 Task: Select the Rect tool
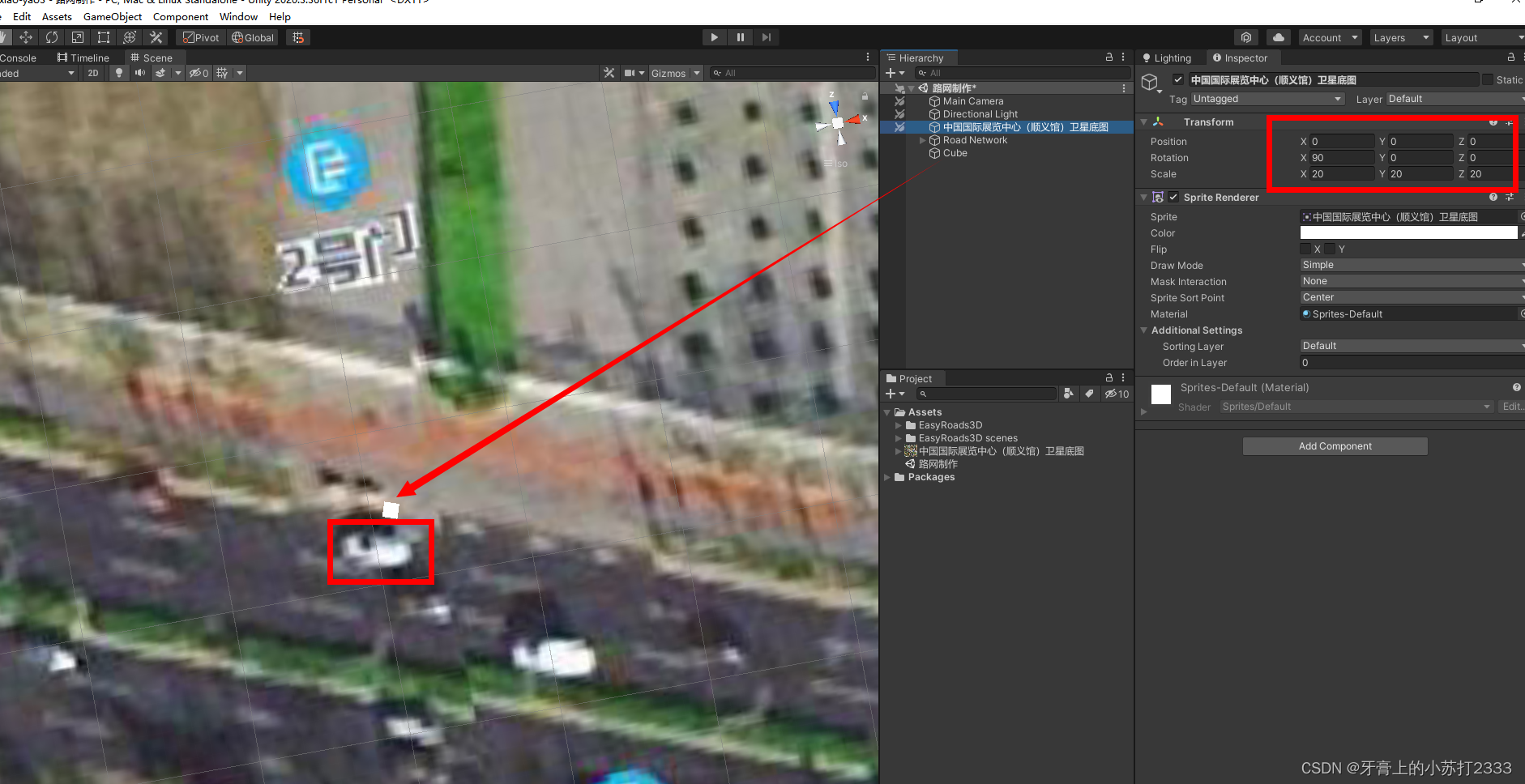pos(104,37)
